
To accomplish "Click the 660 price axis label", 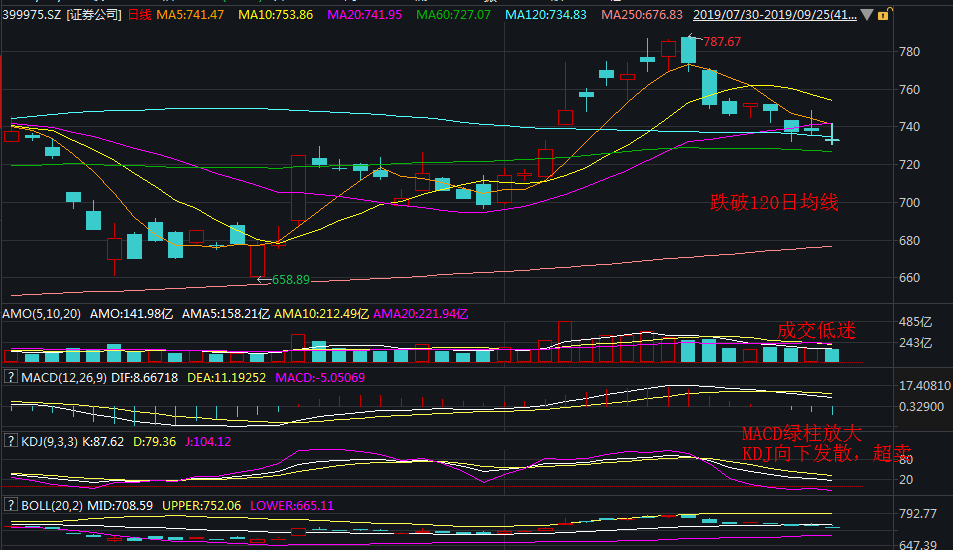I will [909, 278].
